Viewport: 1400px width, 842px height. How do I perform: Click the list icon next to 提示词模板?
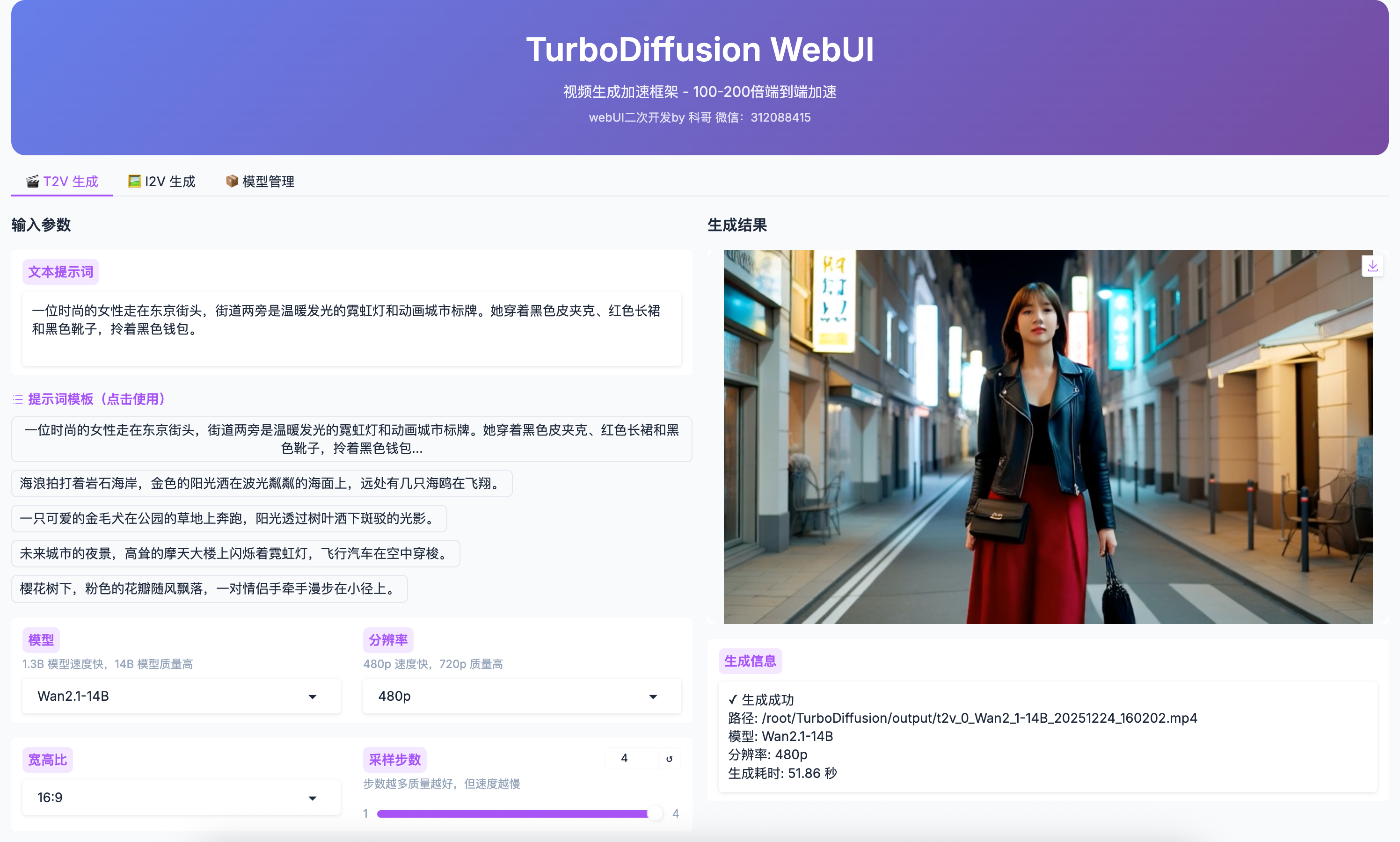18,399
